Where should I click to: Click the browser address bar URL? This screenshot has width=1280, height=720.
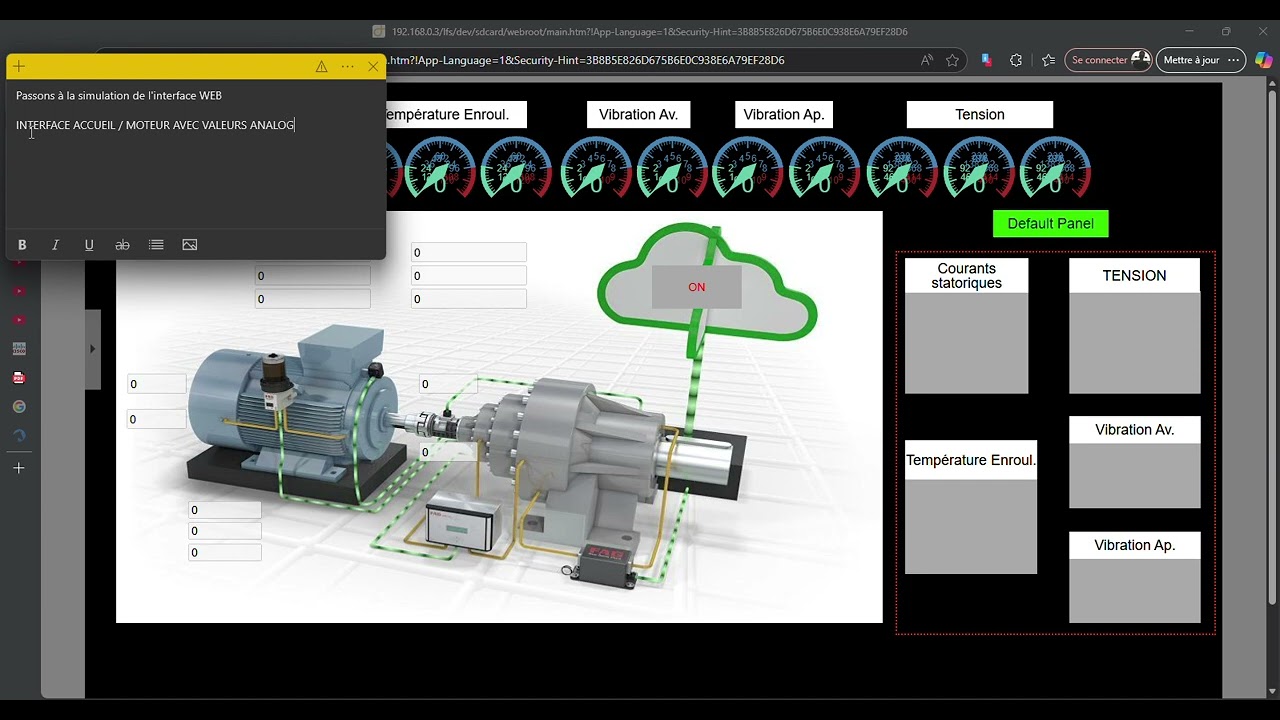pyautogui.click(x=585, y=60)
